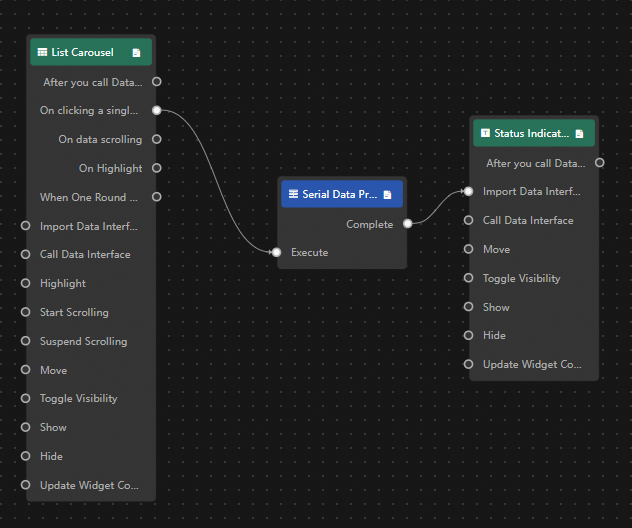Click the document icon on List Carousel node
The height and width of the screenshot is (528, 632).
[136, 53]
